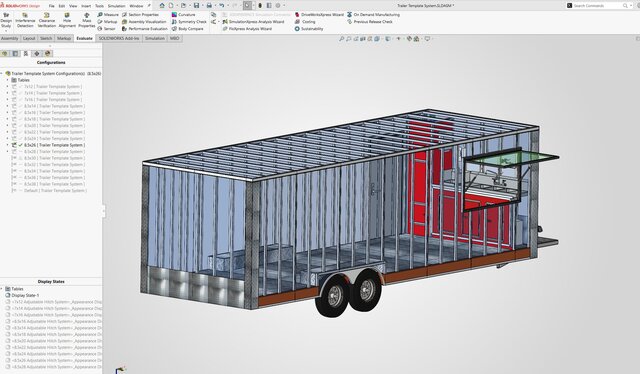Screen dimensions: 640x374
Task: Select Display State-1 entry
Action: [x=25, y=295]
